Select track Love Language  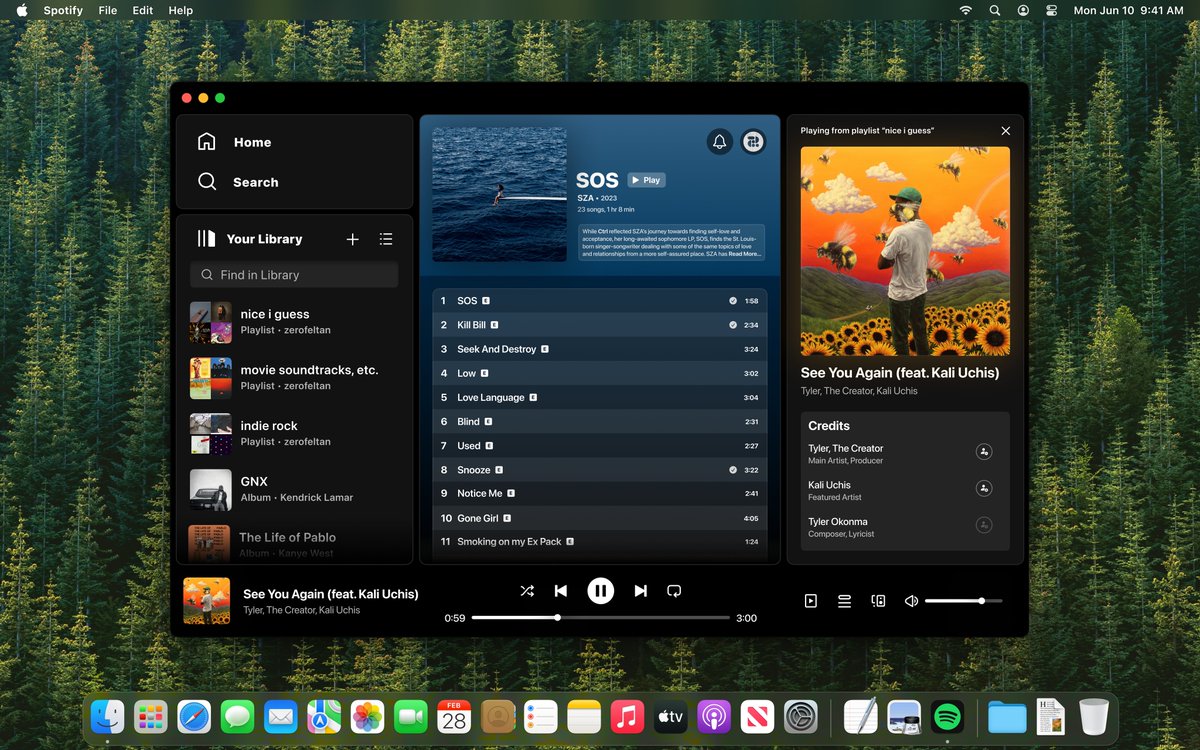(600, 397)
